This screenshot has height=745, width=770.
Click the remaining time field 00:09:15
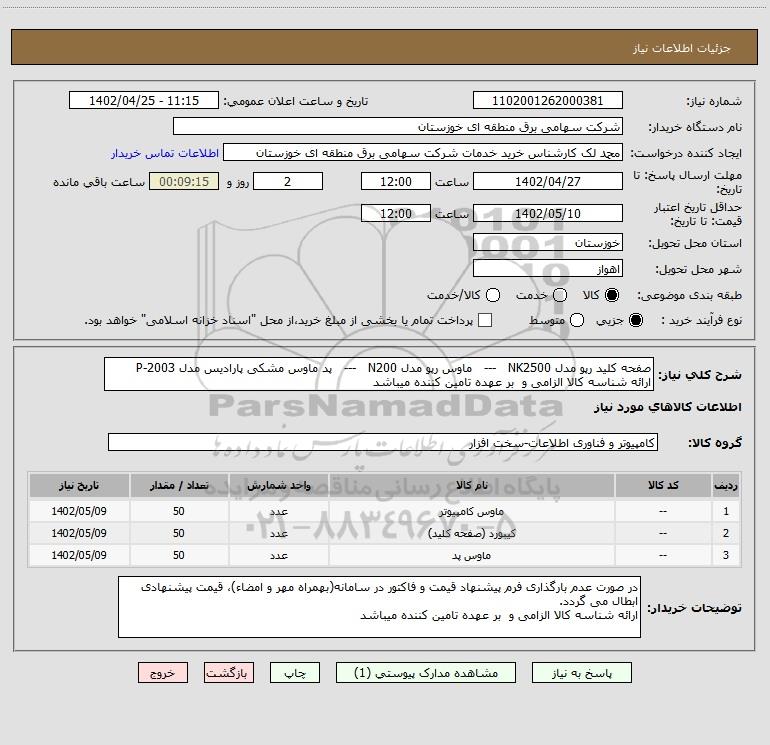(184, 181)
